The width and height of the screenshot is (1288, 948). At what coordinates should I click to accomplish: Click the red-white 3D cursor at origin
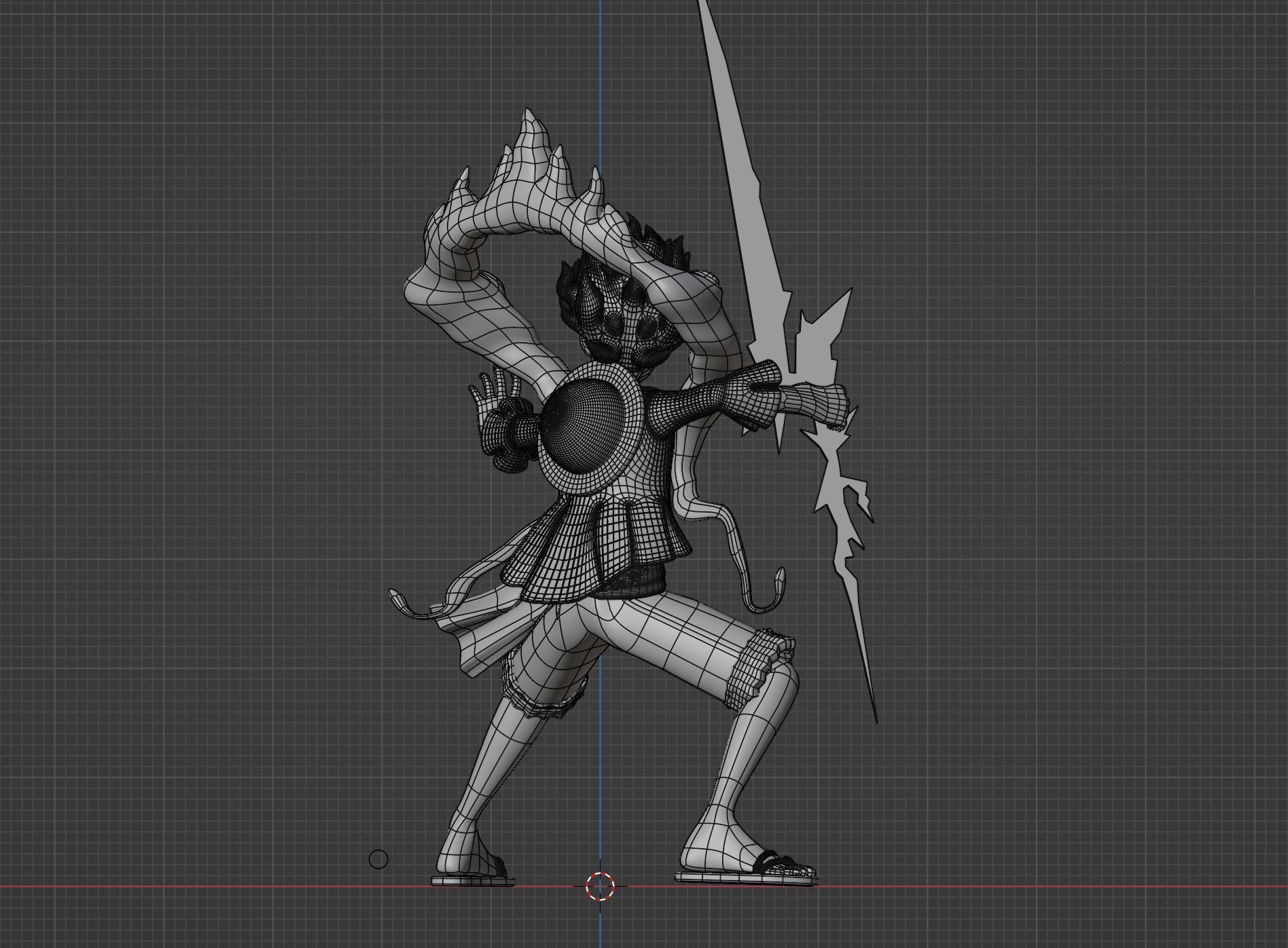click(600, 886)
